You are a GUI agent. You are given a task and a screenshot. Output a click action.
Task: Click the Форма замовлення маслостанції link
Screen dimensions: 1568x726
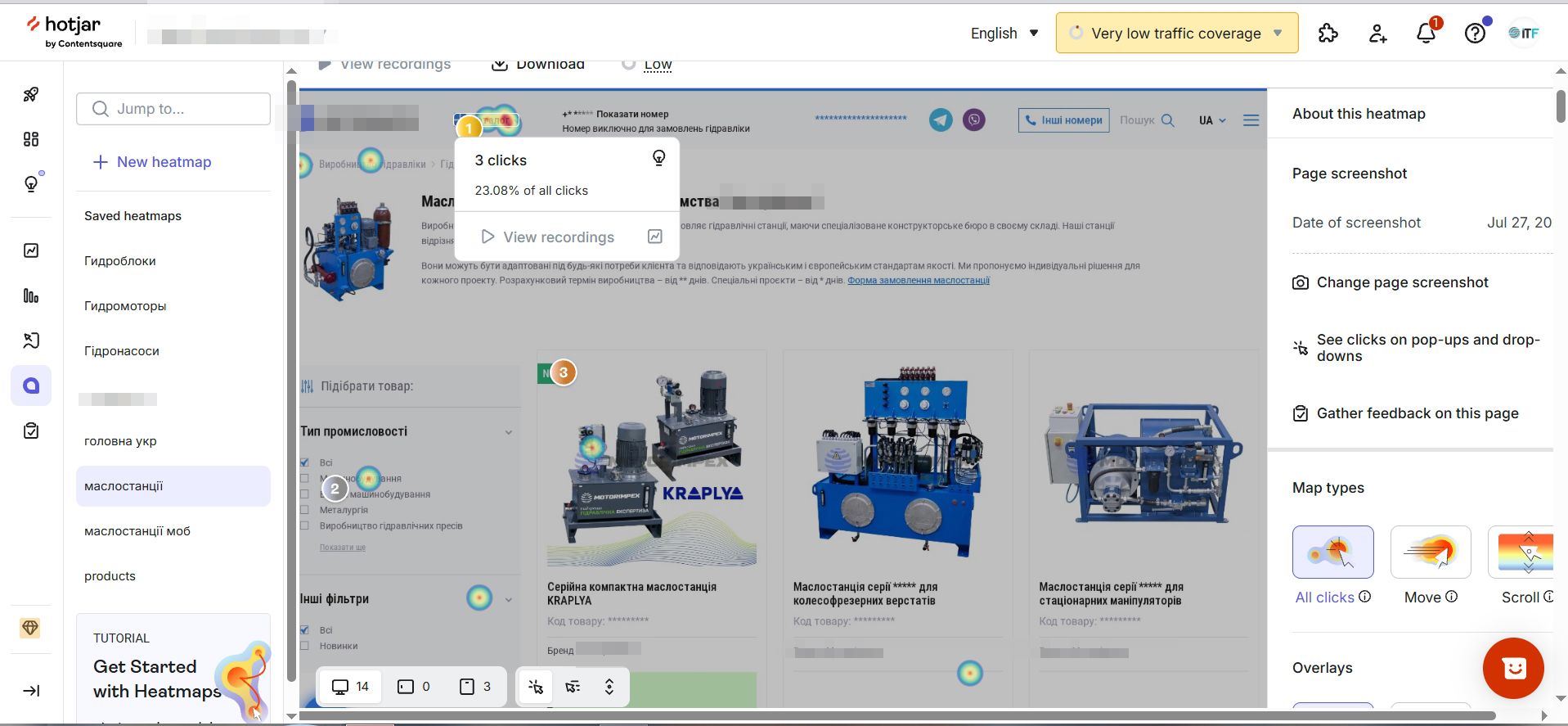click(919, 280)
